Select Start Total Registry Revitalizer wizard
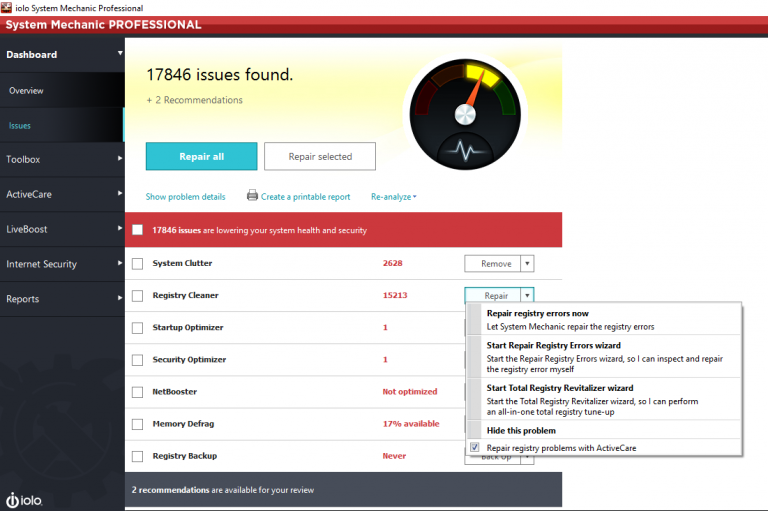The width and height of the screenshot is (768, 511). (x=604, y=399)
